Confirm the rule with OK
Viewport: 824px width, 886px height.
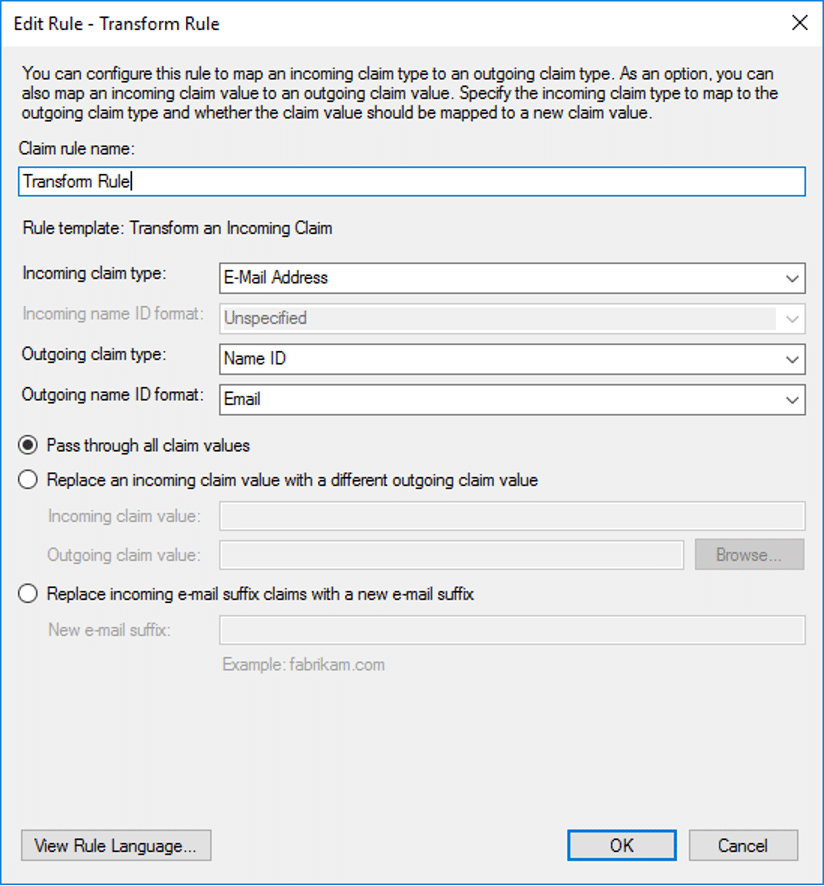point(621,845)
